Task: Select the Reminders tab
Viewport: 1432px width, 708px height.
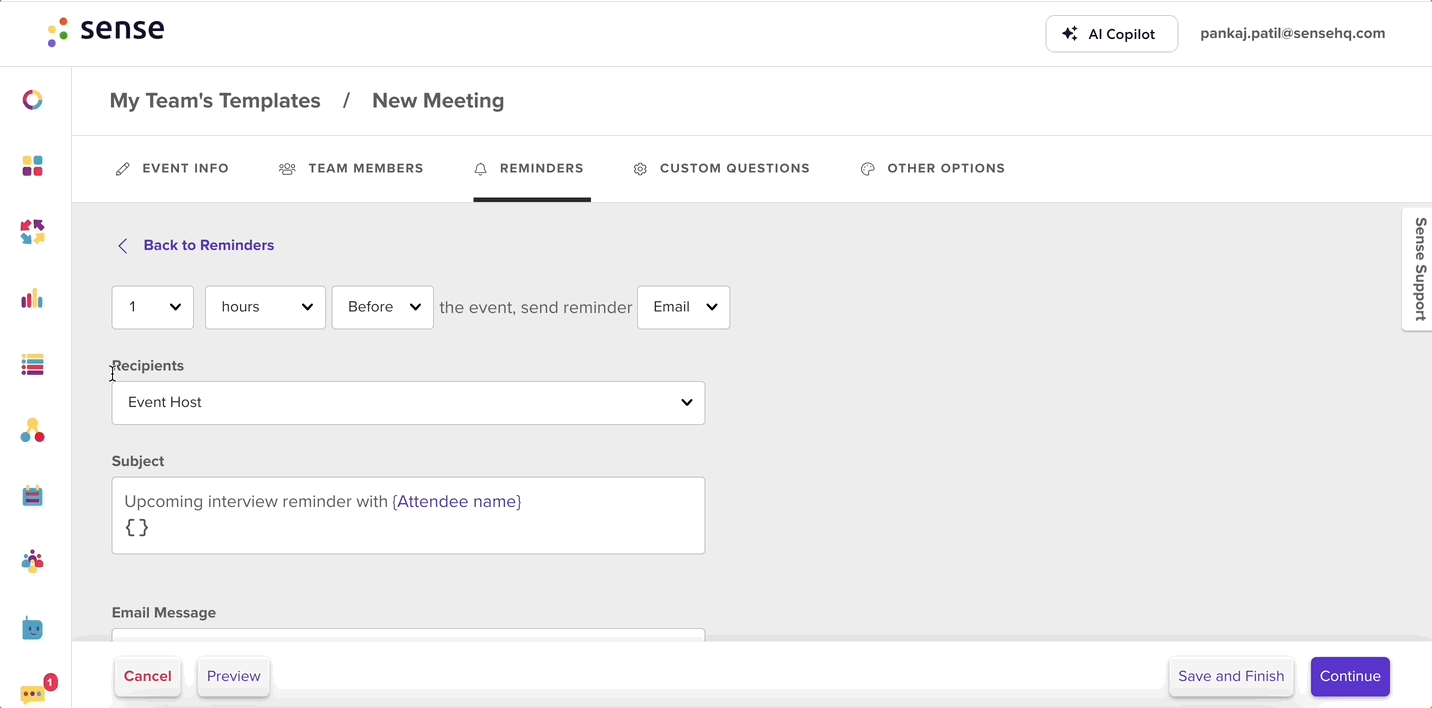Action: tap(529, 169)
